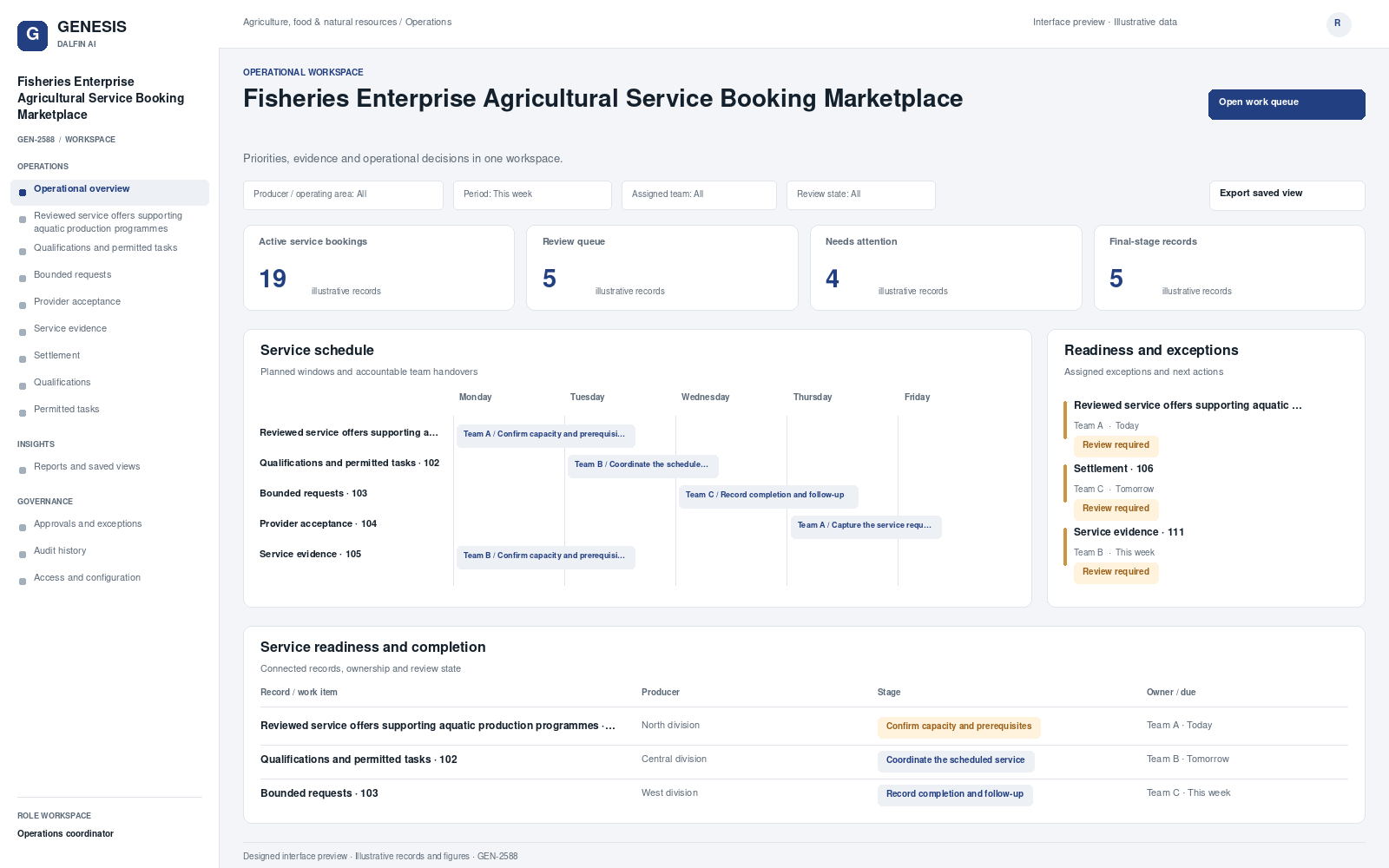Click Coordinate the scheduled service stage badge
Viewport: 1389px width, 868px height.
pos(955,760)
